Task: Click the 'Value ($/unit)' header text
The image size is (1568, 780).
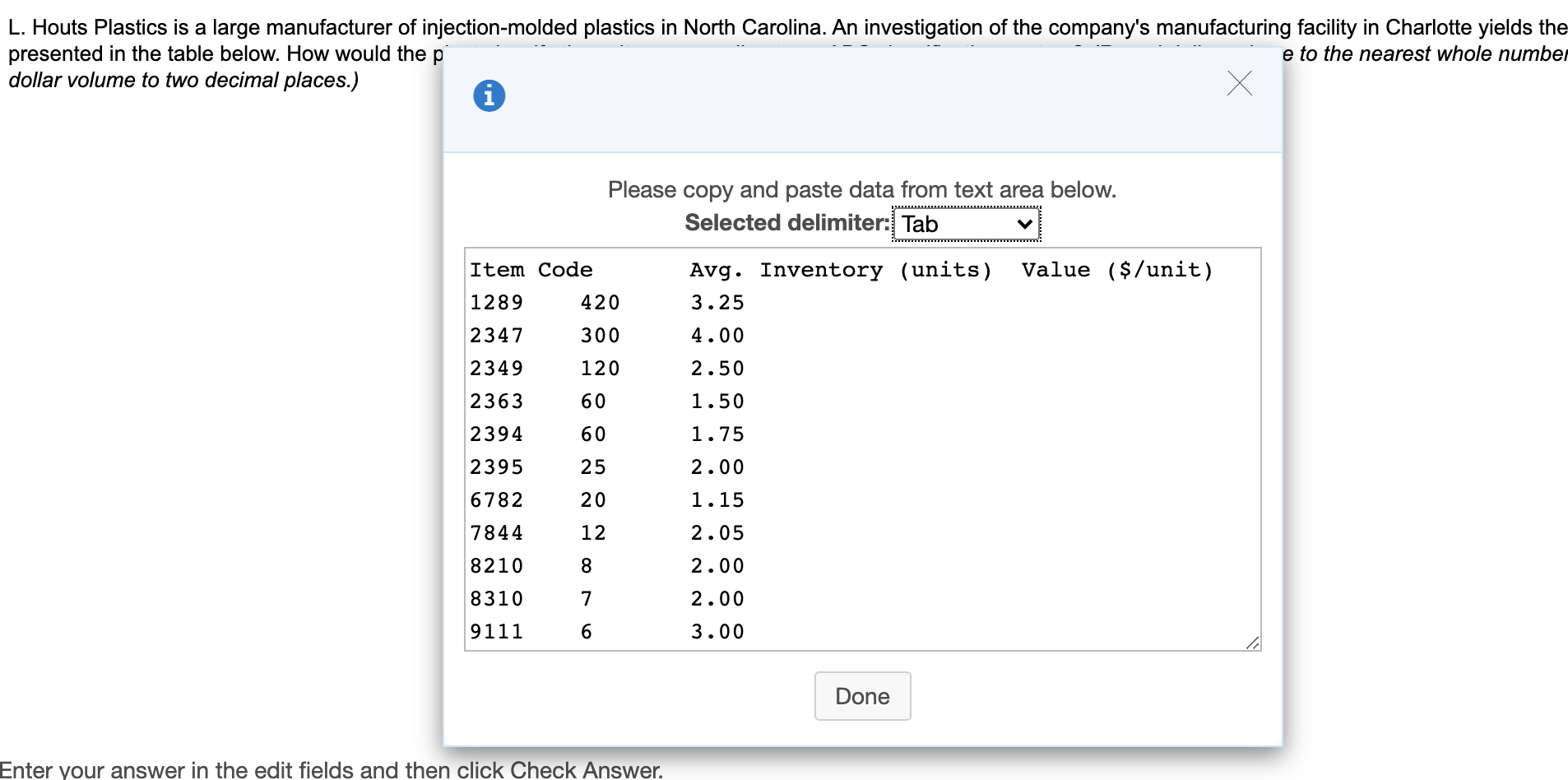Action: pos(1117,270)
